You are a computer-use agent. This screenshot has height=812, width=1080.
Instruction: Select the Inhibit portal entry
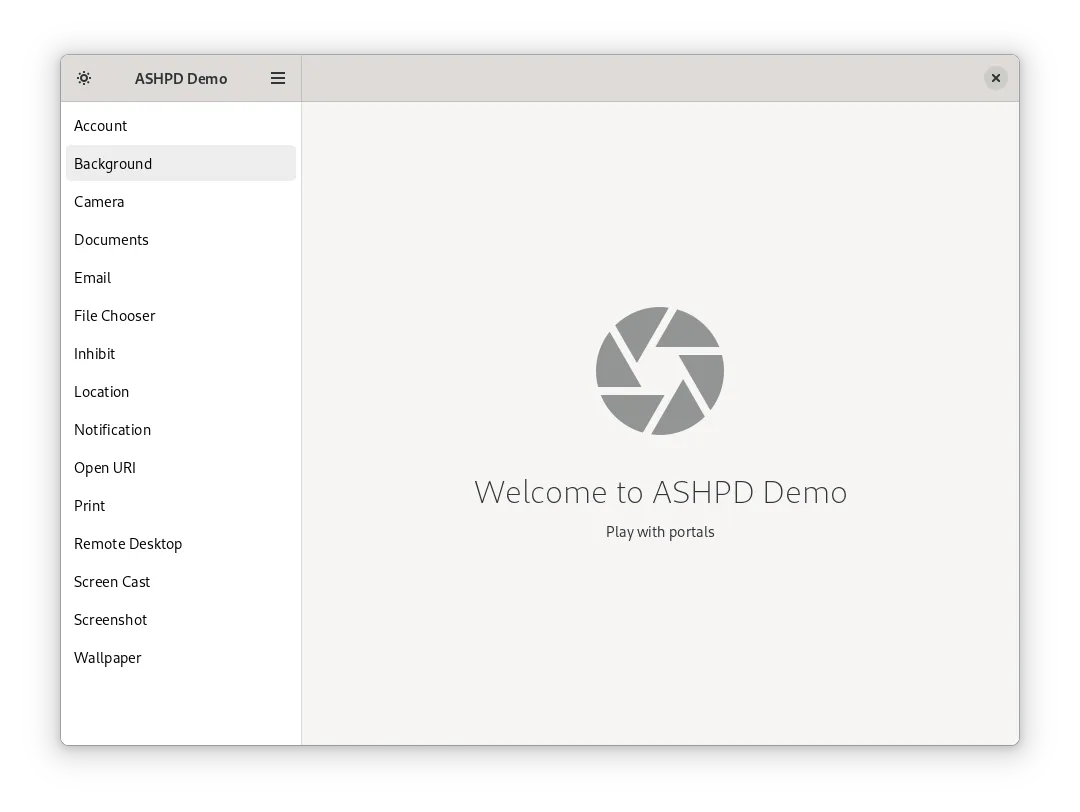pyautogui.click(x=95, y=354)
